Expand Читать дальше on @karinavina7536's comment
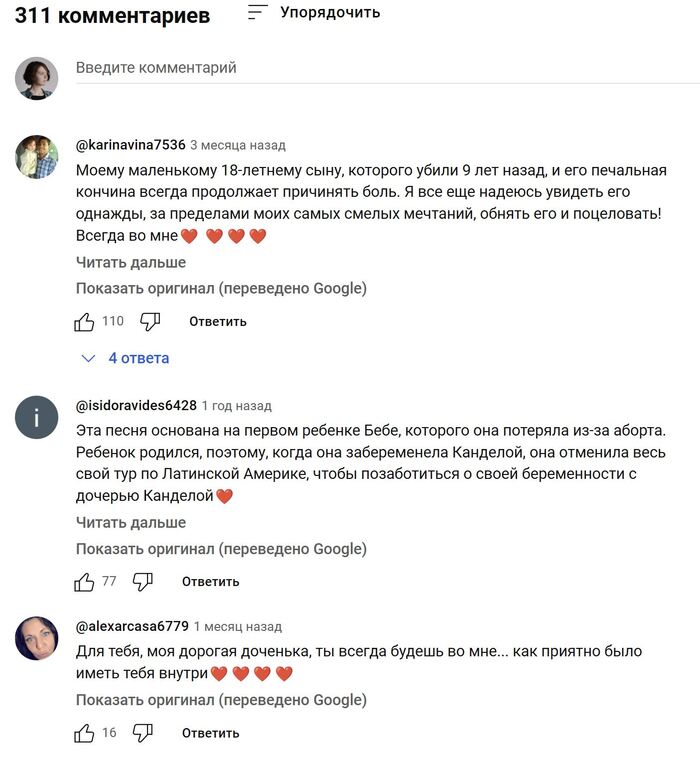This screenshot has height=757, width=700. (x=131, y=262)
